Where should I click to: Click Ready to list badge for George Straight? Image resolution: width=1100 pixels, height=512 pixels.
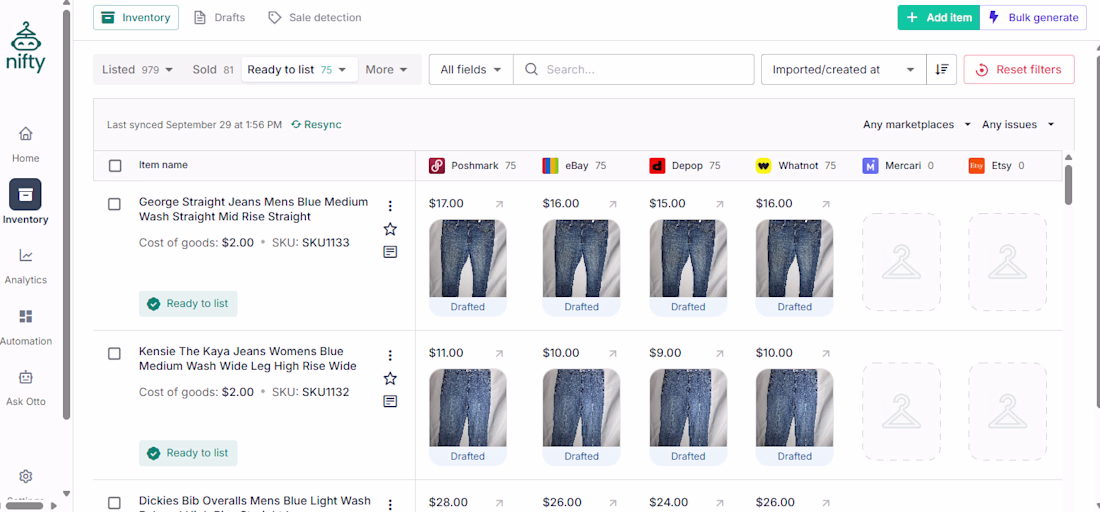(x=188, y=304)
